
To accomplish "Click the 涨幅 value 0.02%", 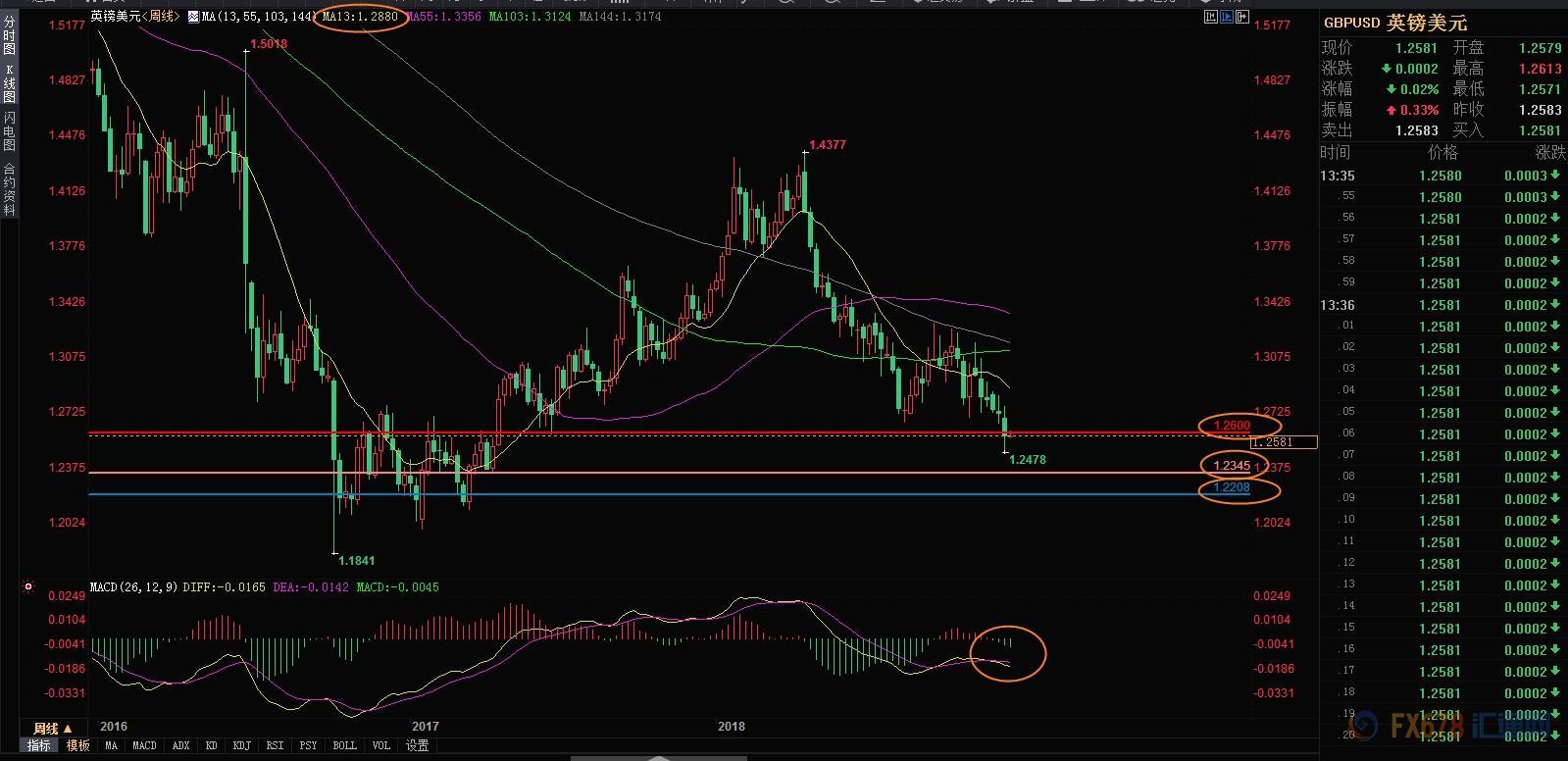I will pos(1420,89).
